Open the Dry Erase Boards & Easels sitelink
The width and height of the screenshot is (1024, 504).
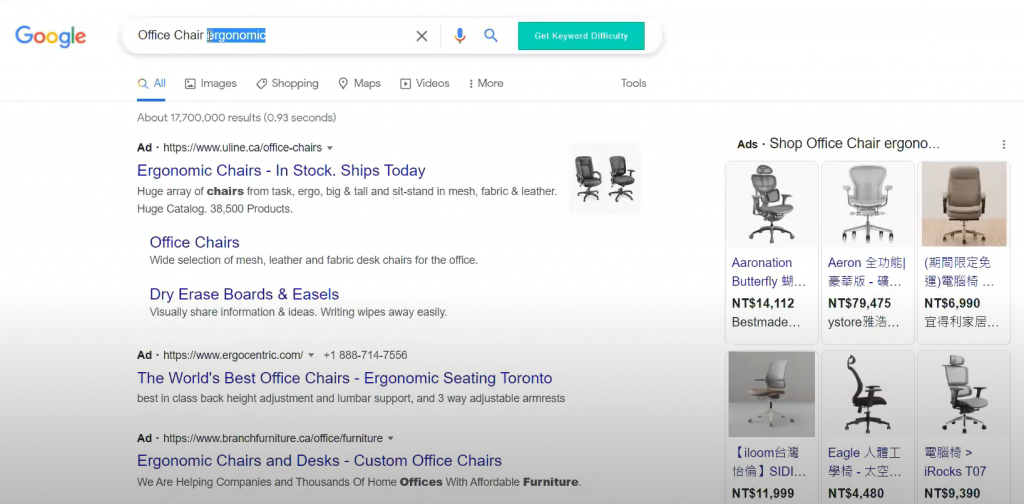click(244, 294)
